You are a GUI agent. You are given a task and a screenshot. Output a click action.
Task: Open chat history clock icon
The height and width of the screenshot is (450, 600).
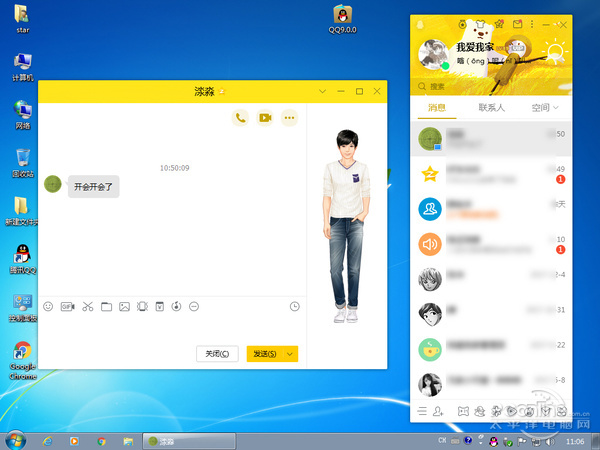tap(295, 307)
